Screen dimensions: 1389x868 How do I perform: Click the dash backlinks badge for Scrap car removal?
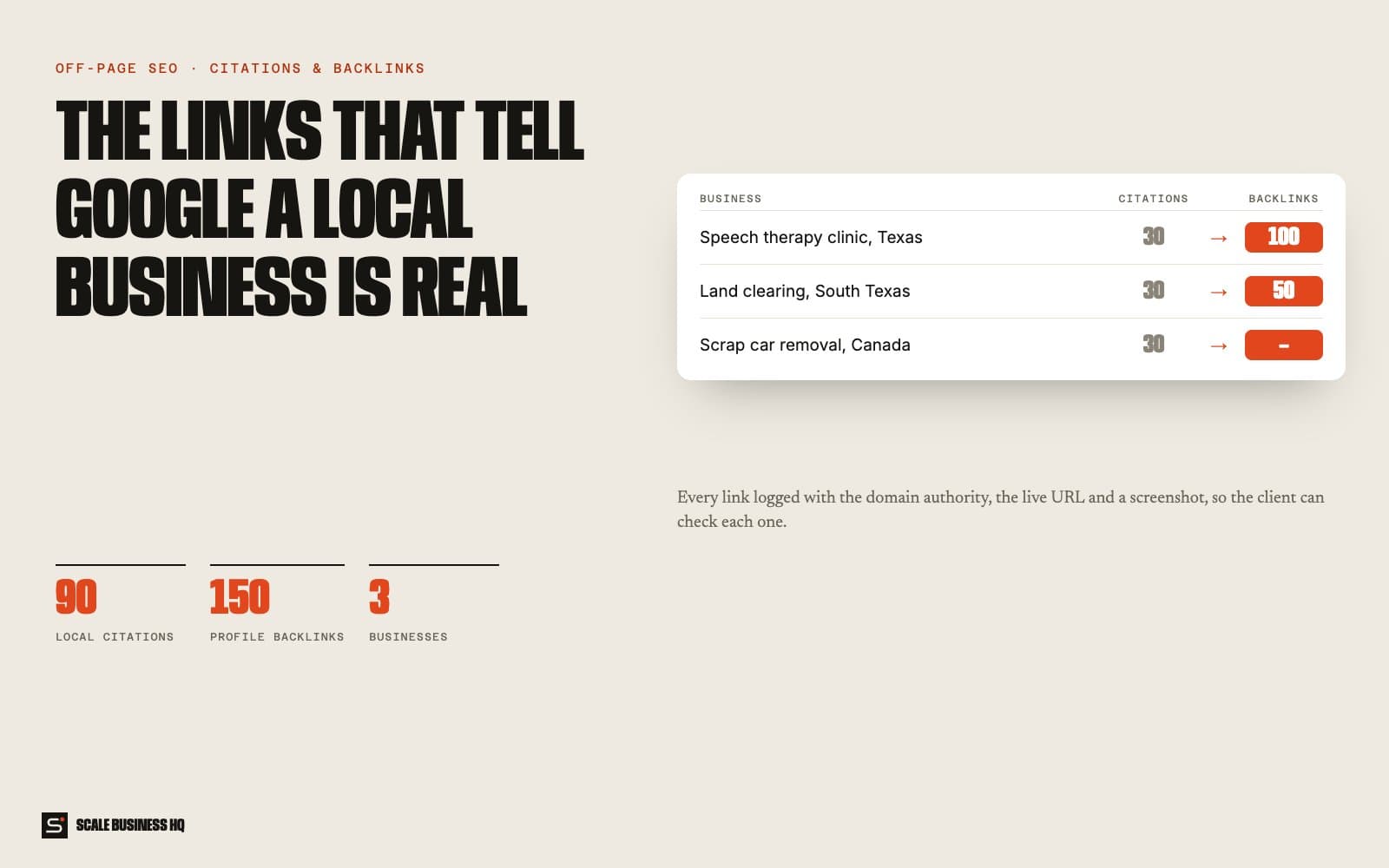[x=1283, y=345]
